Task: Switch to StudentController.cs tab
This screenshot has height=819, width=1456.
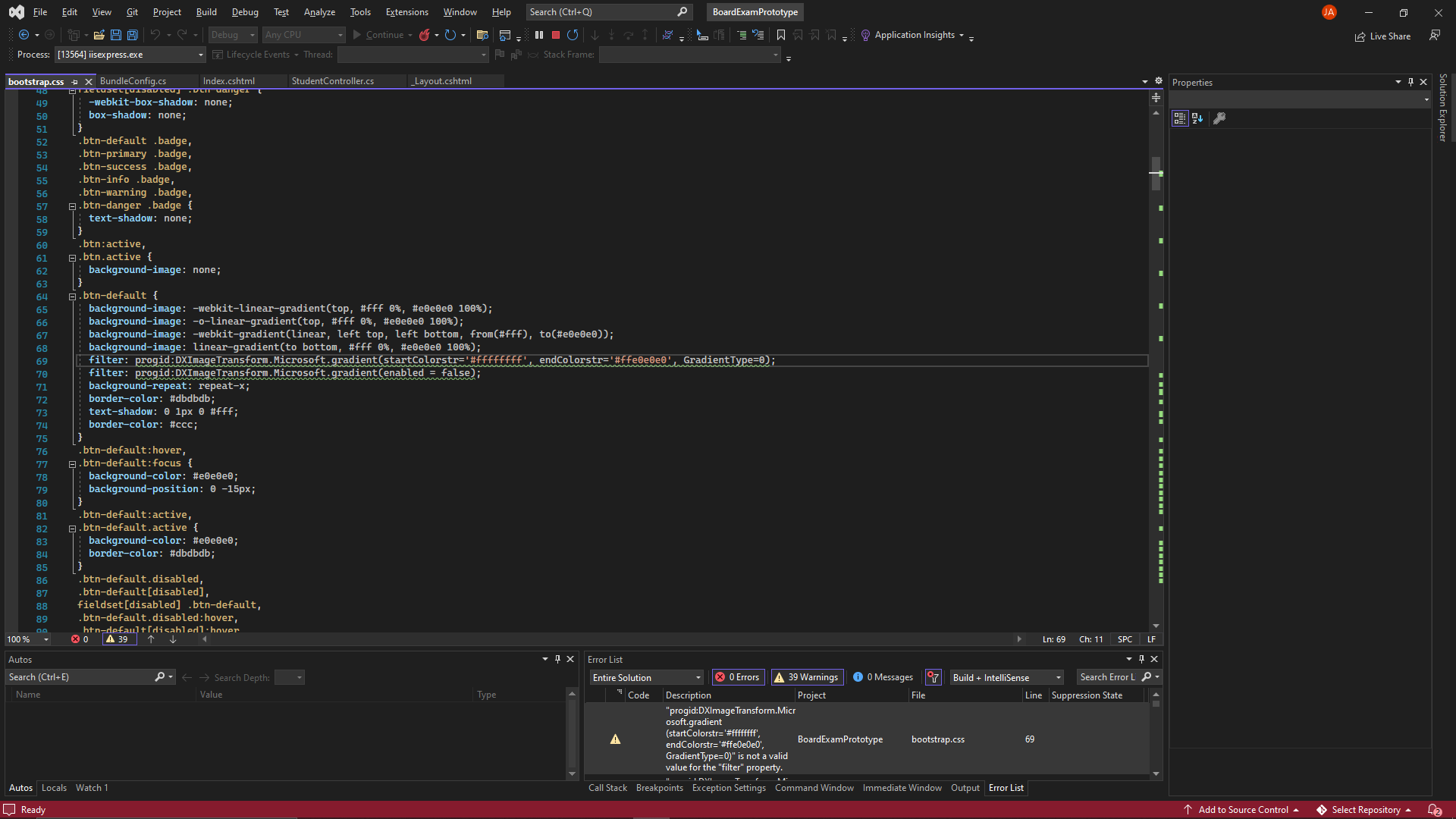Action: click(332, 81)
